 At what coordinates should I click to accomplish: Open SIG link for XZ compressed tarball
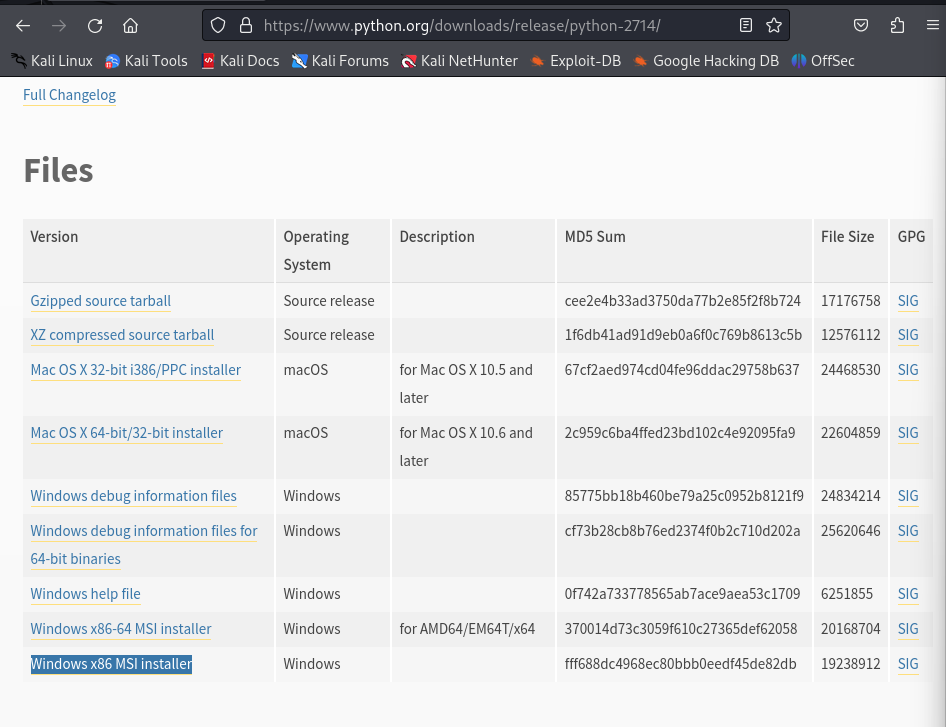pos(907,335)
